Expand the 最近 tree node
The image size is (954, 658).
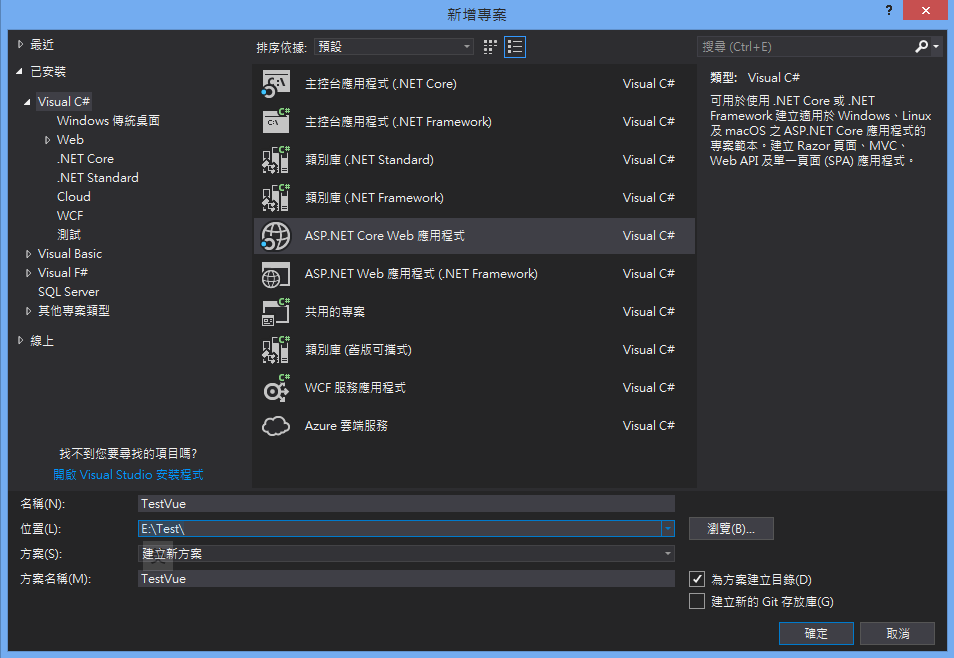pos(20,44)
